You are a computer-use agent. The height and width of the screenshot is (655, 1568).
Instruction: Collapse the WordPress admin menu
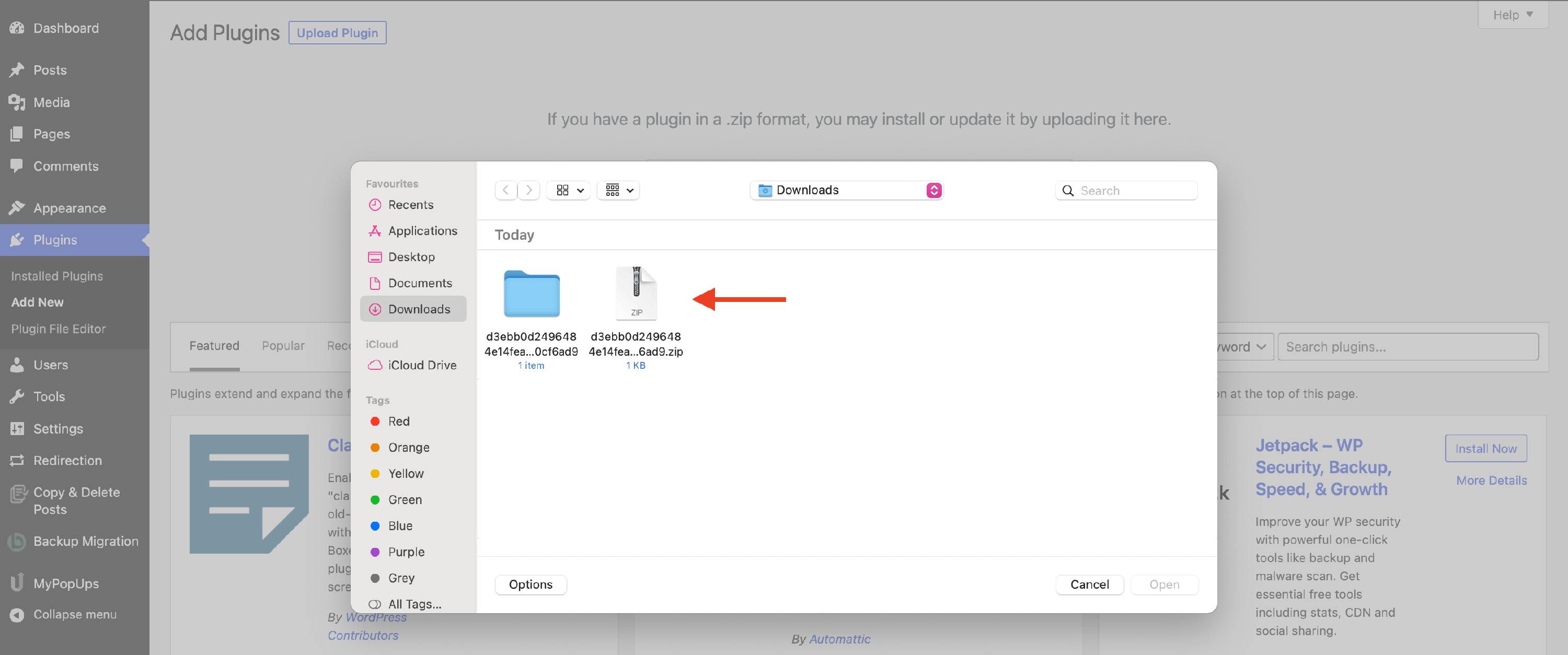[x=74, y=614]
